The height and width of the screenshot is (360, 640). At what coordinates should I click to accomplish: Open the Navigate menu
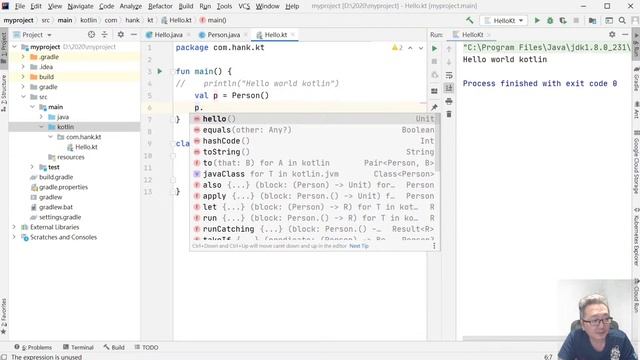click(x=80, y=6)
